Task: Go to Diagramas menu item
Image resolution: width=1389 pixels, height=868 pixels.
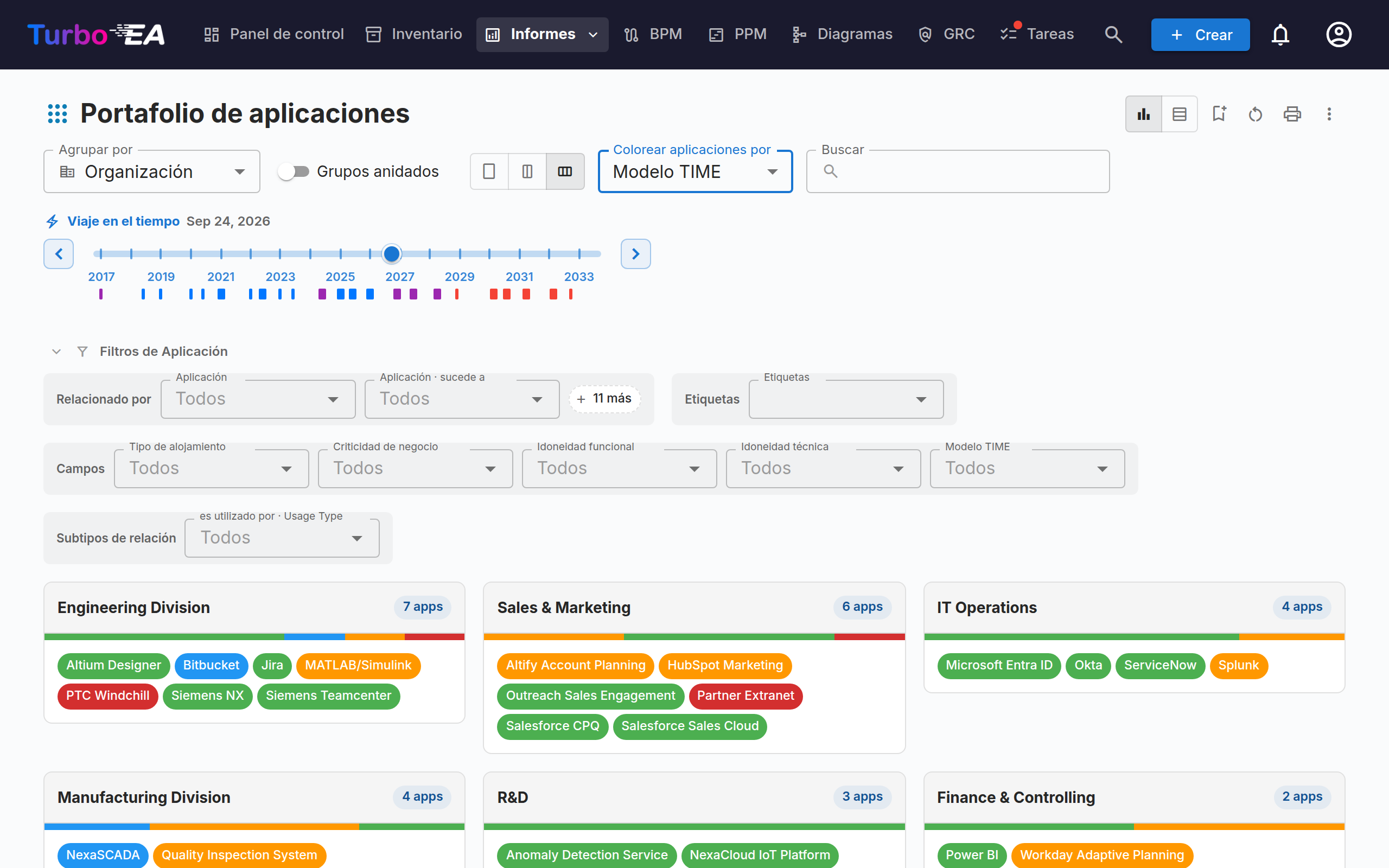Action: point(842,34)
